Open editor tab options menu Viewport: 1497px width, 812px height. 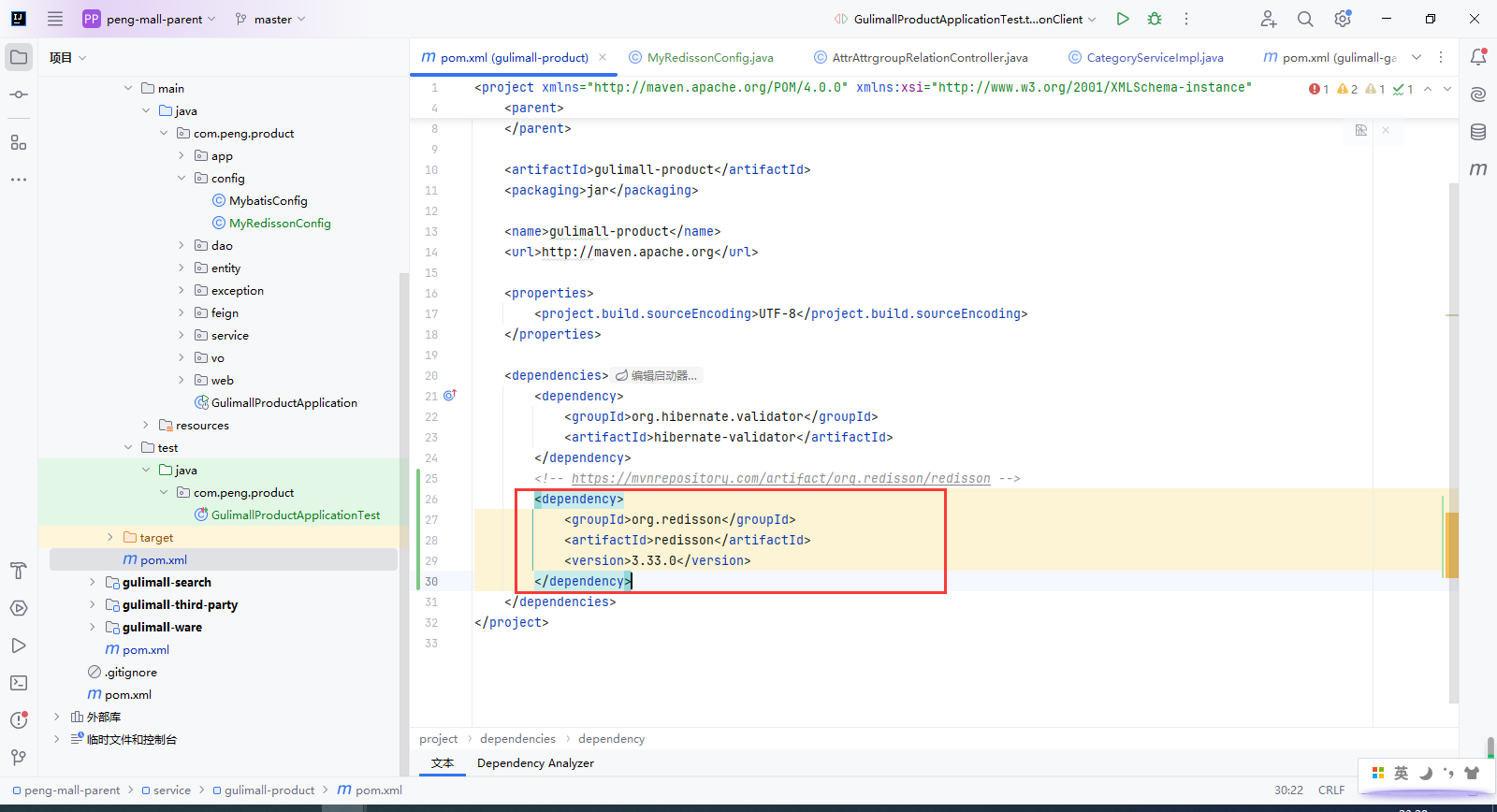[x=1441, y=57]
